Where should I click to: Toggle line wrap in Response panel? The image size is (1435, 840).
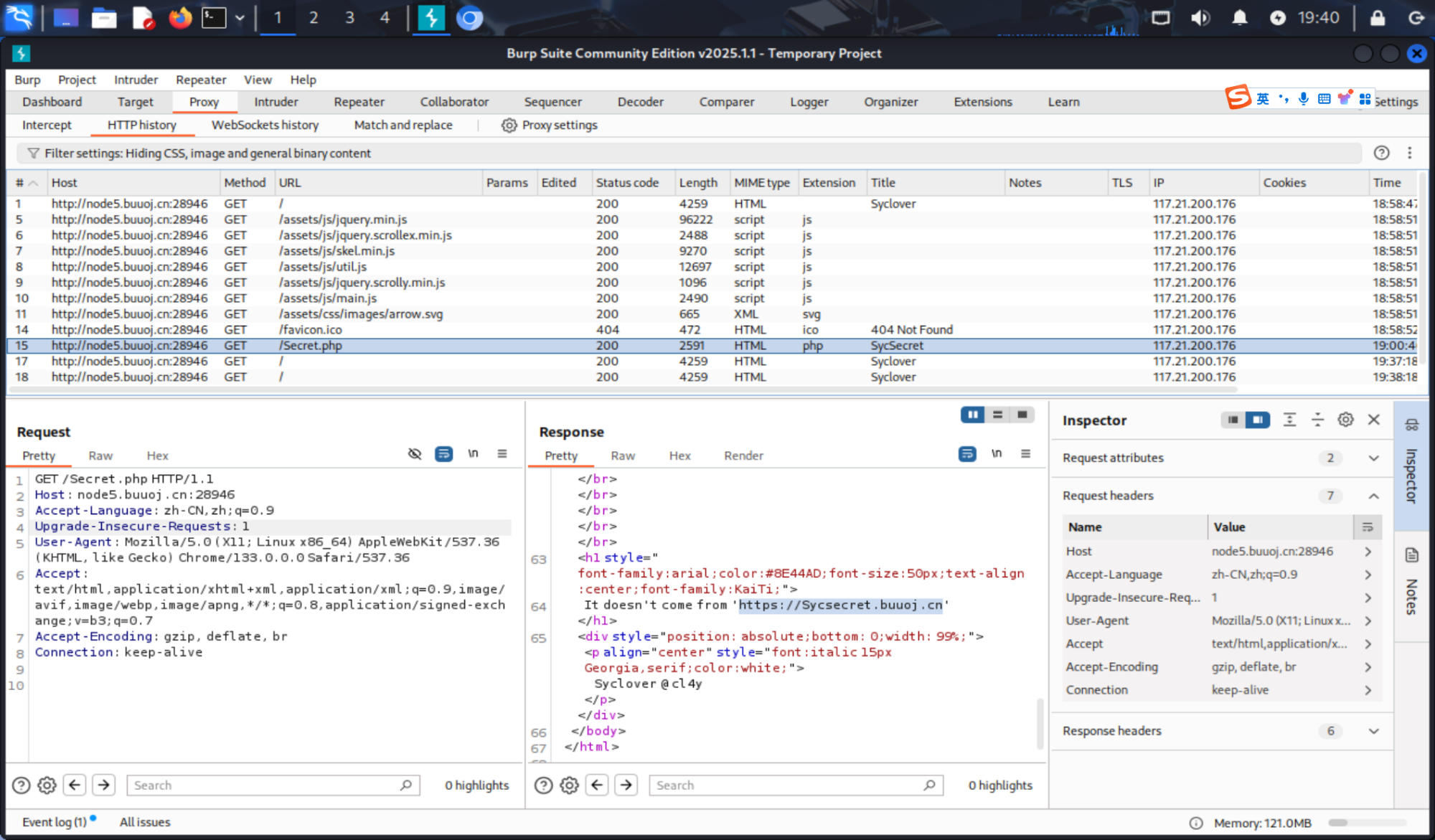(x=967, y=454)
